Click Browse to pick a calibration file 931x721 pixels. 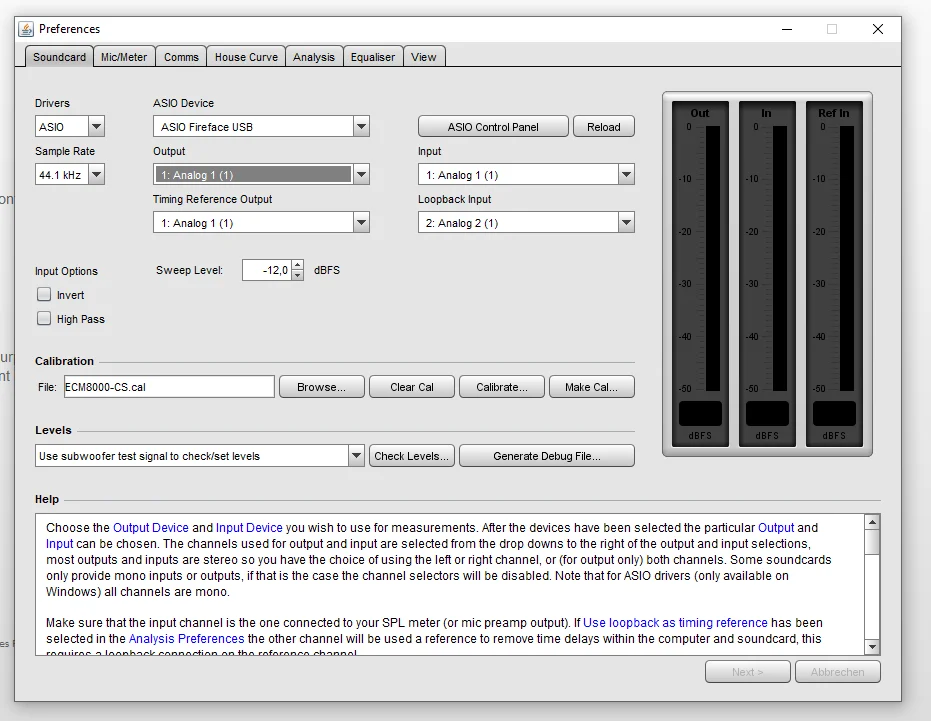tap(321, 387)
